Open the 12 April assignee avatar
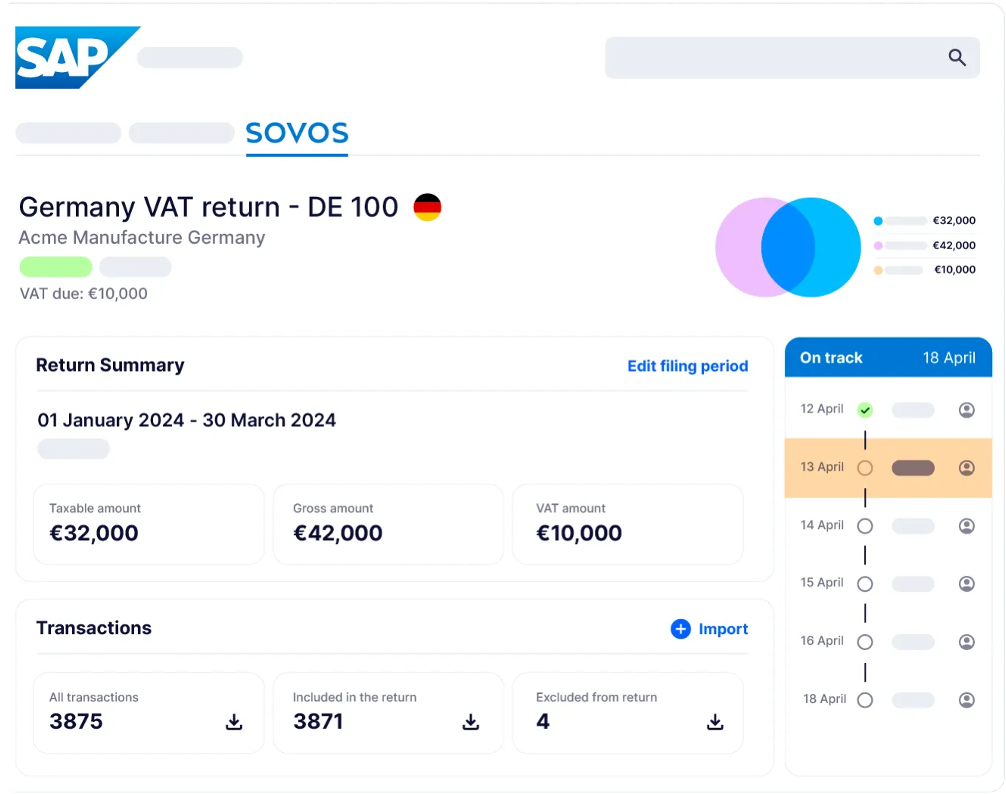Screen dimensions: 1006x794 [x=966, y=410]
